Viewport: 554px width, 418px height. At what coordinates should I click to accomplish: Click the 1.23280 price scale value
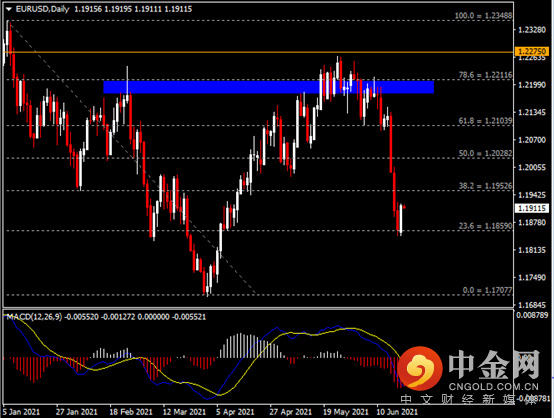pyautogui.click(x=532, y=30)
